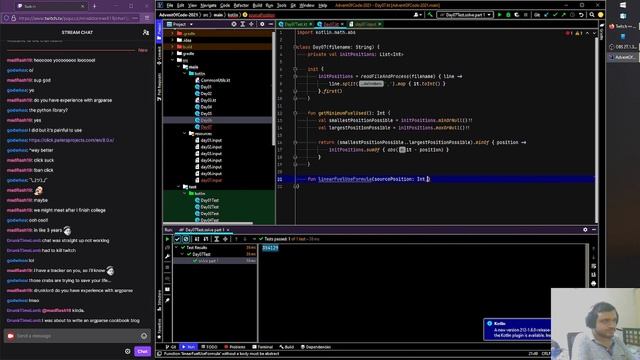The image size is (640, 360).
Task: Open the Problems tool window tab
Action: pyautogui.click(x=235, y=347)
